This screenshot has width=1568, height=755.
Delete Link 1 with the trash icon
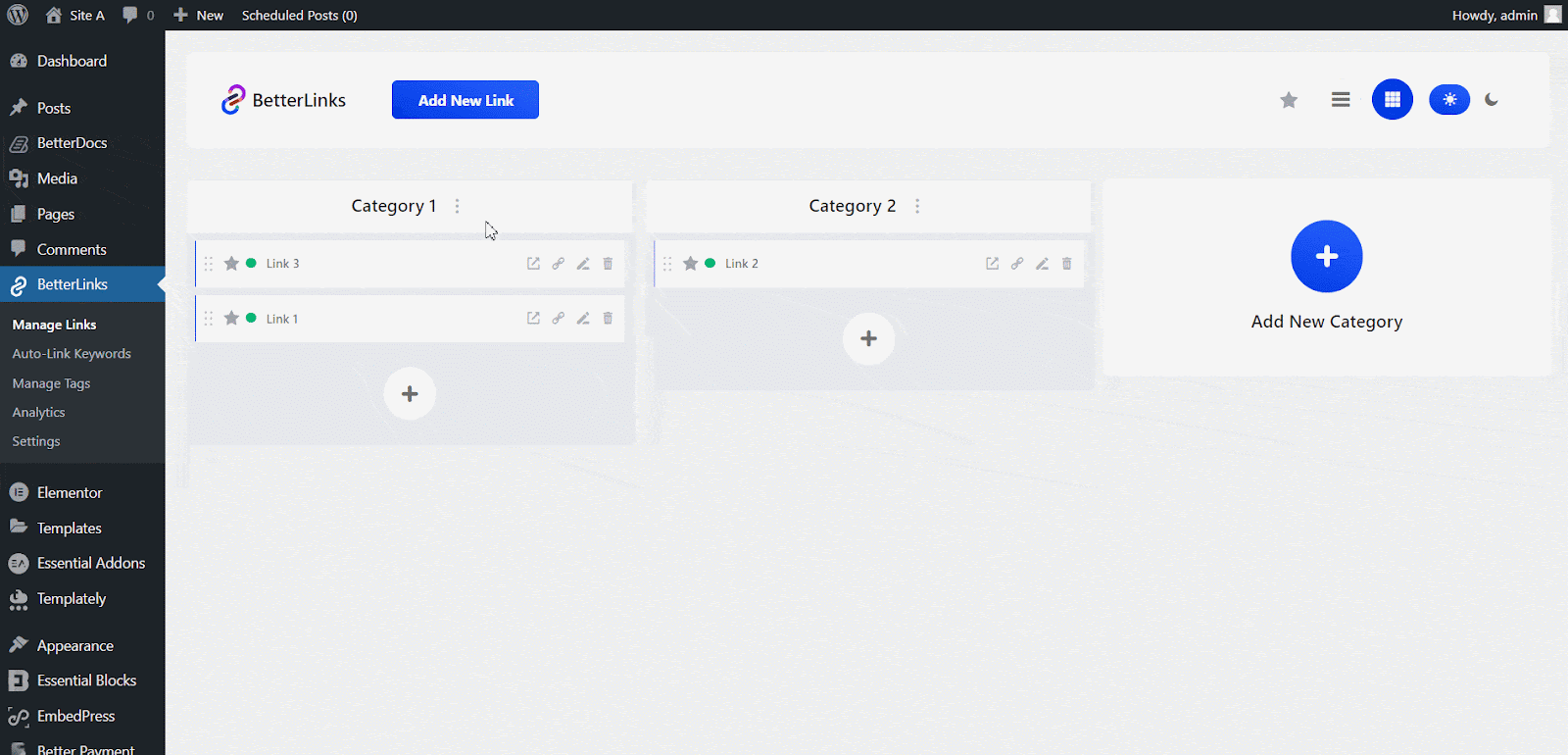[x=608, y=319]
